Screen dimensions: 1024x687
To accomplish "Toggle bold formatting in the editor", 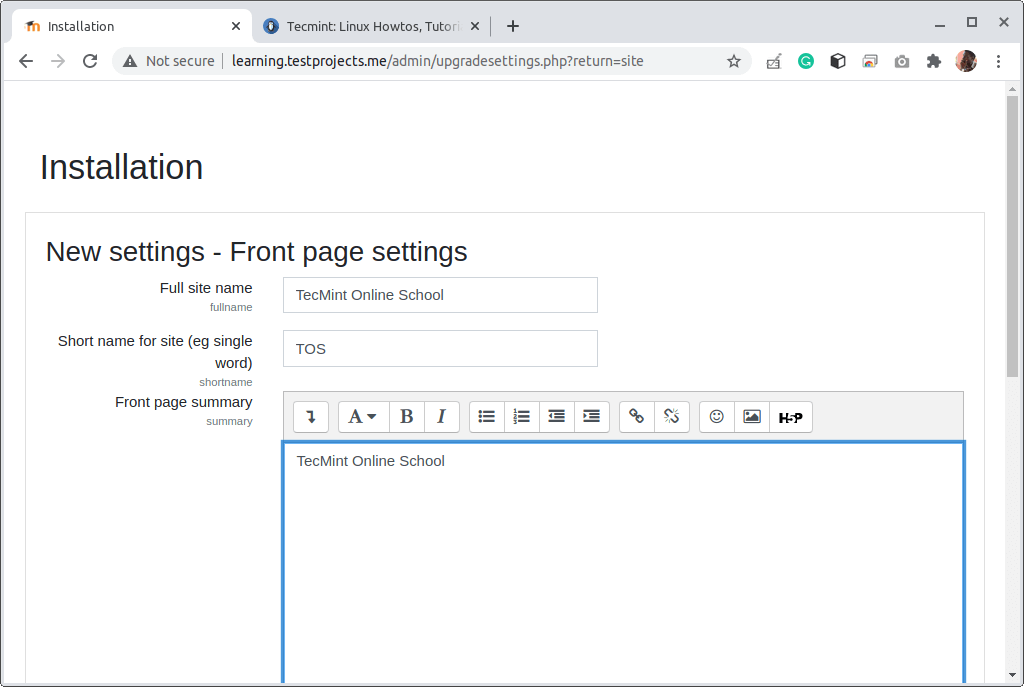I will [x=407, y=417].
